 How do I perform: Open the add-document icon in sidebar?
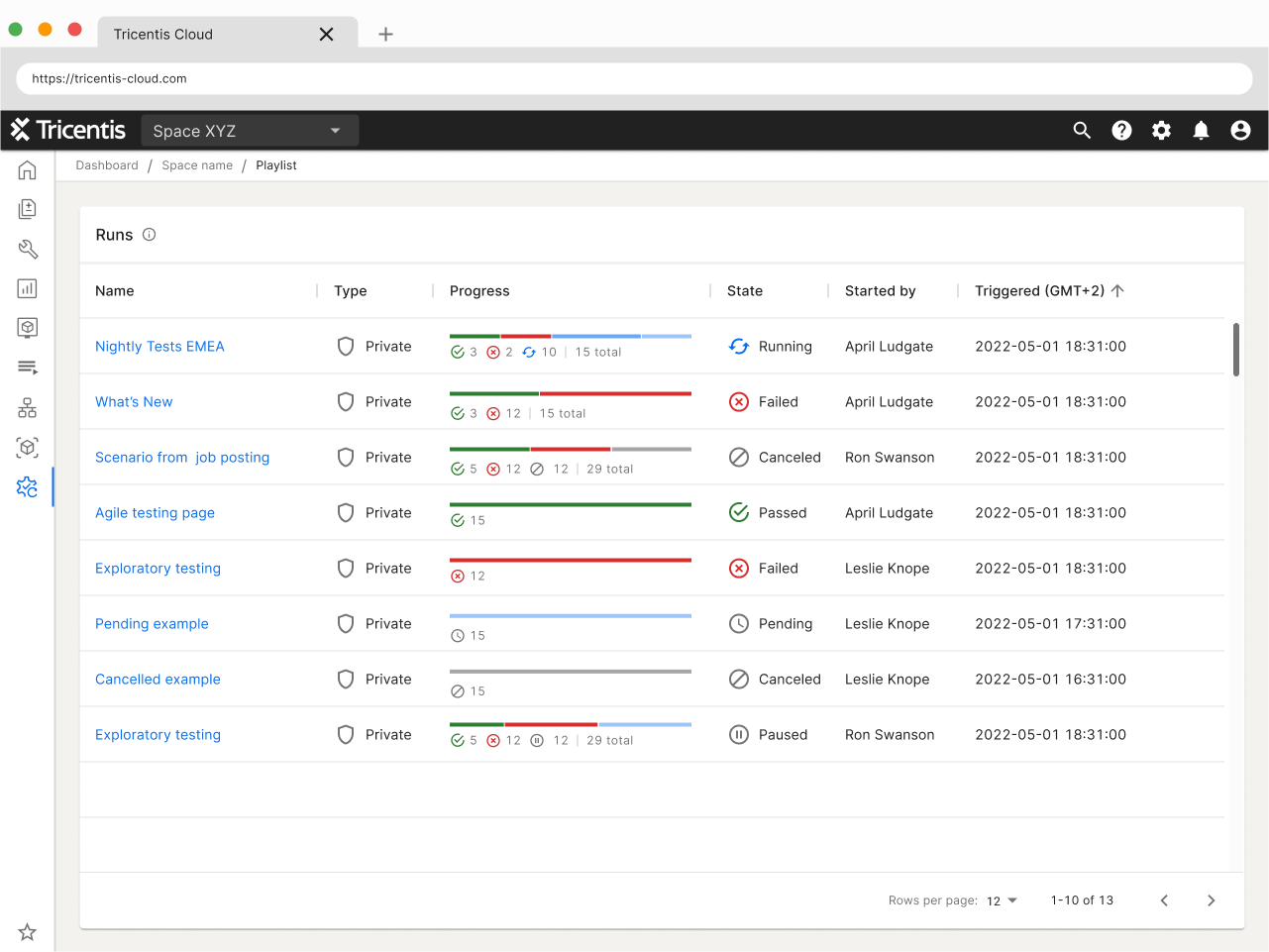coord(28,209)
